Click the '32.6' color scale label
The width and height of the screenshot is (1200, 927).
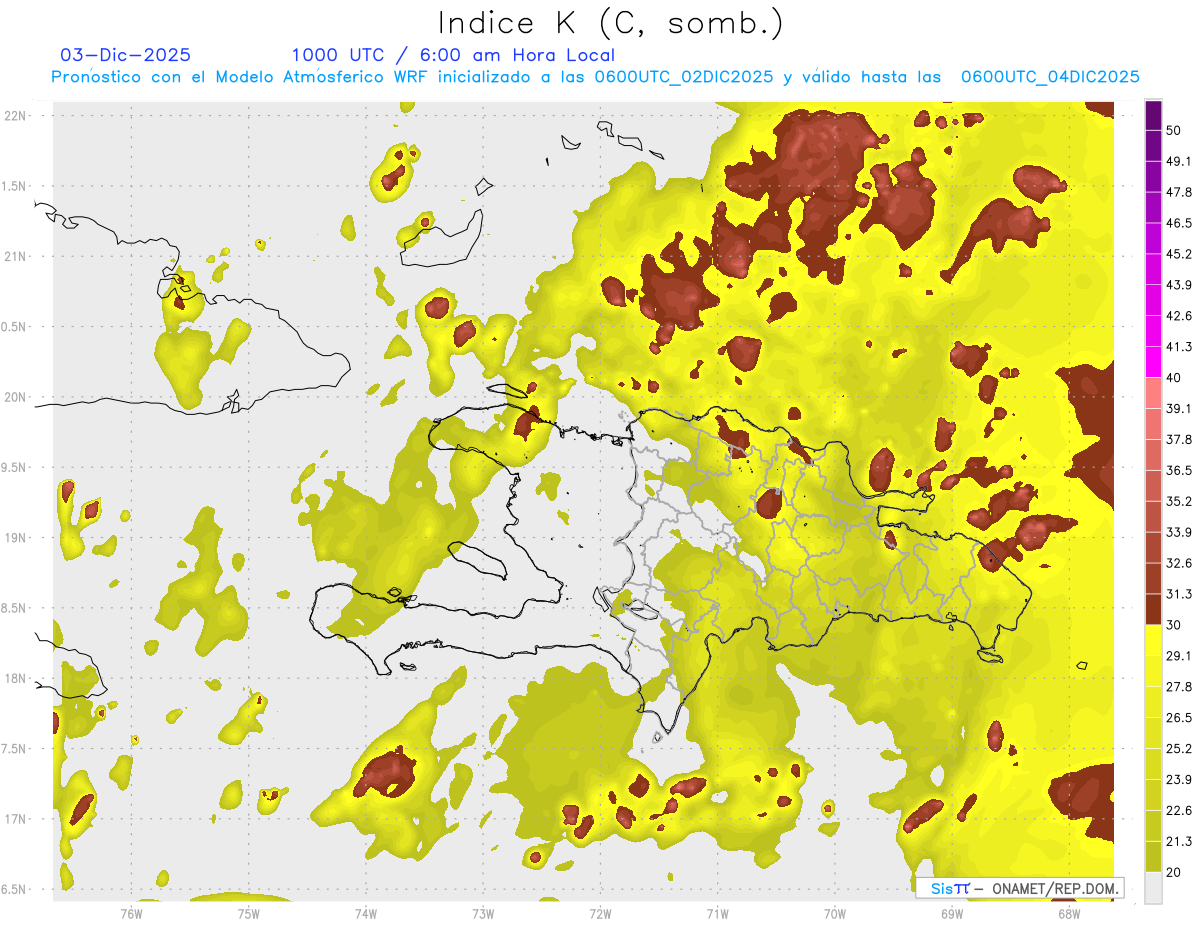1178,563
